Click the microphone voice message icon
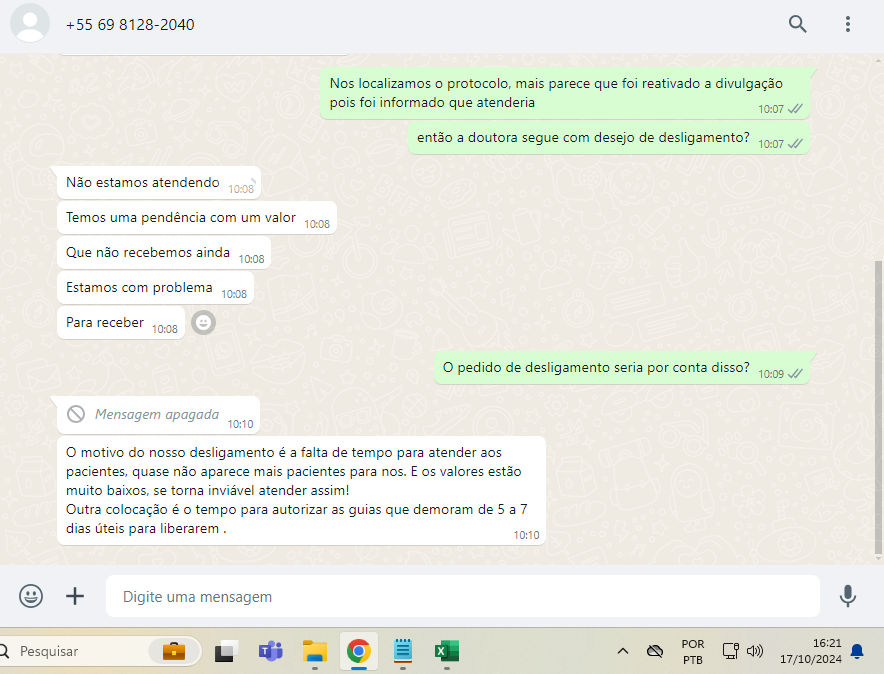The width and height of the screenshot is (884, 674). tap(847, 596)
